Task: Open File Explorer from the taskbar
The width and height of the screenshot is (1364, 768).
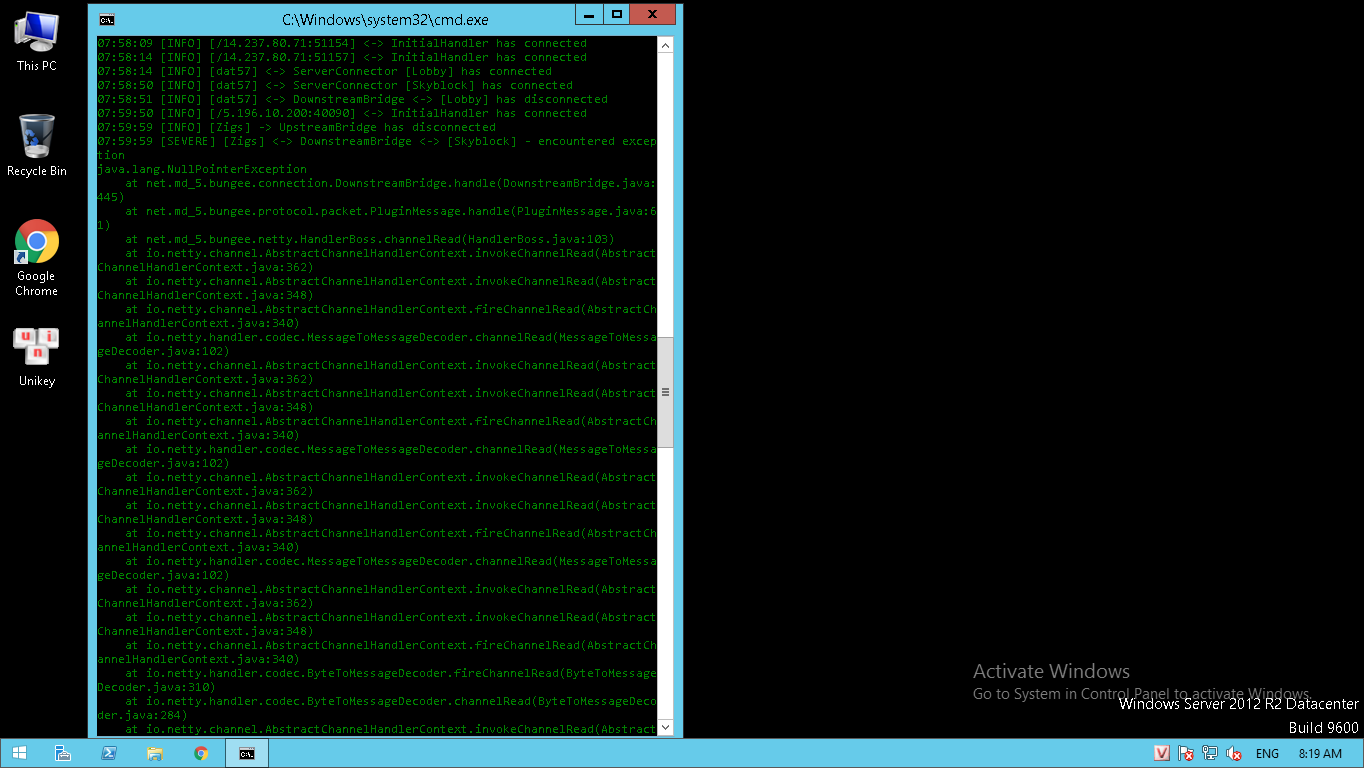Action: click(155, 753)
